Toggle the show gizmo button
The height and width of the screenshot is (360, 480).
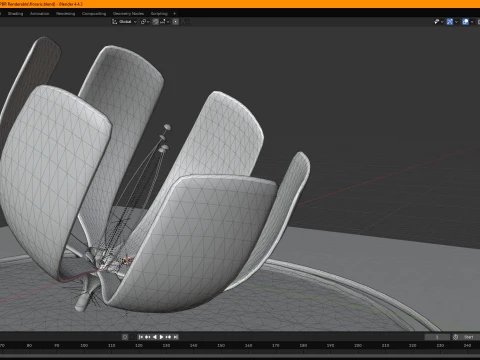tap(450, 22)
